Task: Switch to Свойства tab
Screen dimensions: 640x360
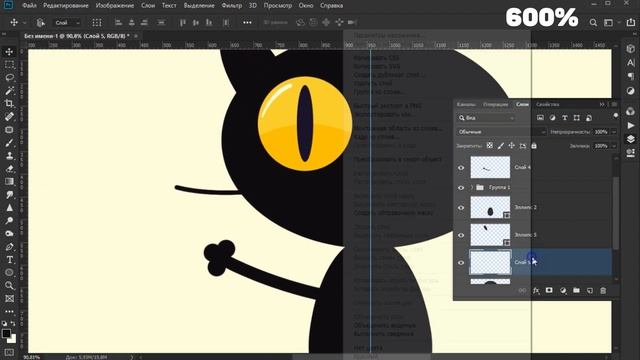Action: point(547,105)
